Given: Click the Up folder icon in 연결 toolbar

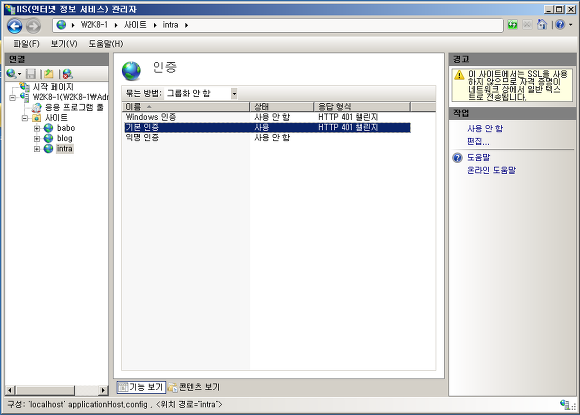Looking at the screenshot, I should (x=49, y=74).
